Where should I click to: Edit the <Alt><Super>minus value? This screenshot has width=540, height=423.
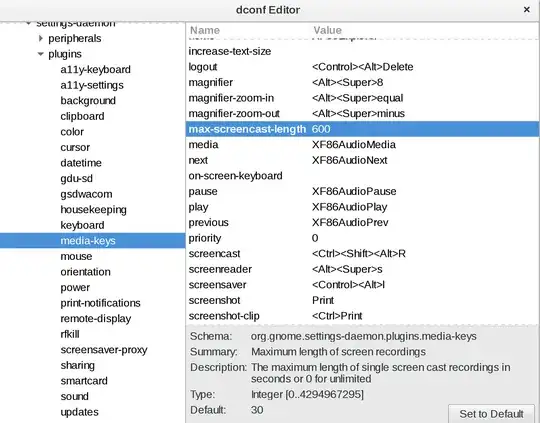coord(358,114)
